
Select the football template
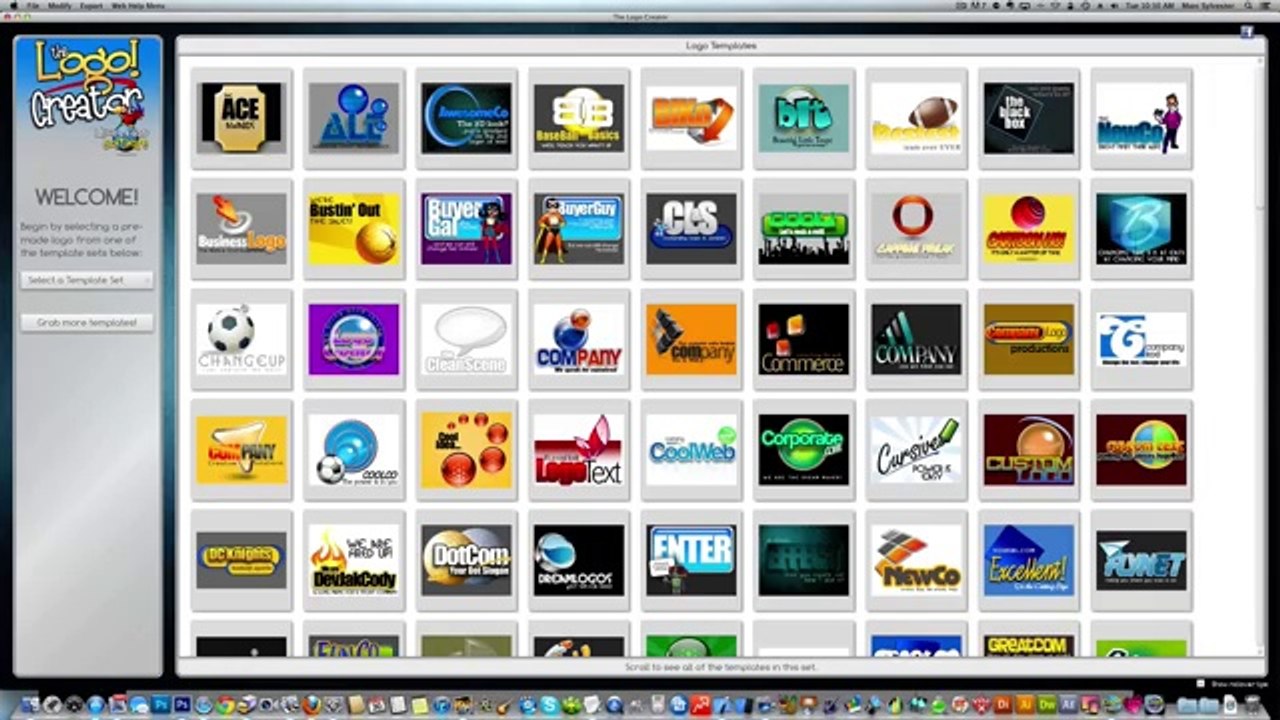coord(916,118)
